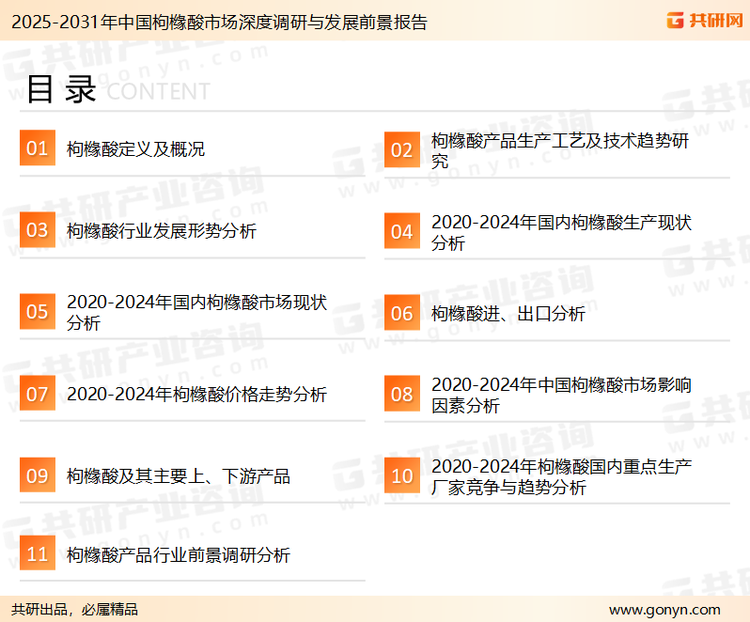Click the orange 01 number badge

[37, 148]
